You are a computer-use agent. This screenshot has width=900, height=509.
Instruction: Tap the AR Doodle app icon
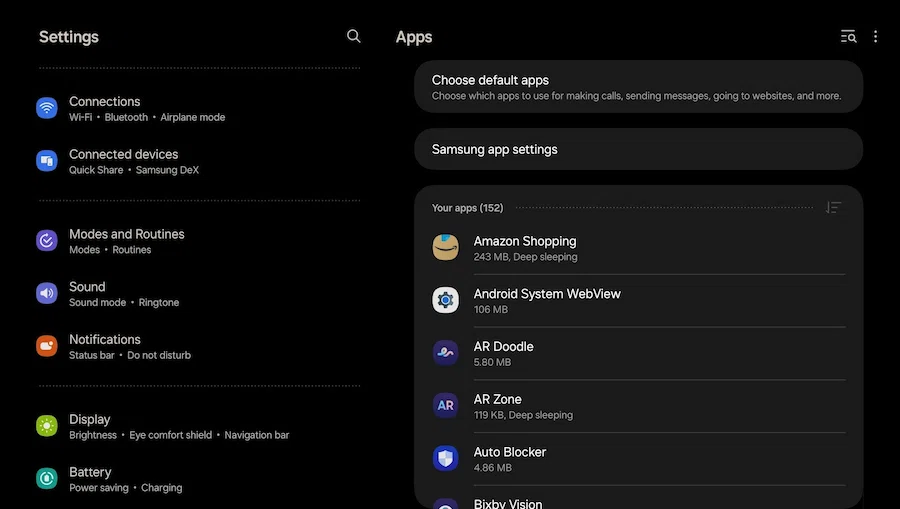[x=445, y=353]
